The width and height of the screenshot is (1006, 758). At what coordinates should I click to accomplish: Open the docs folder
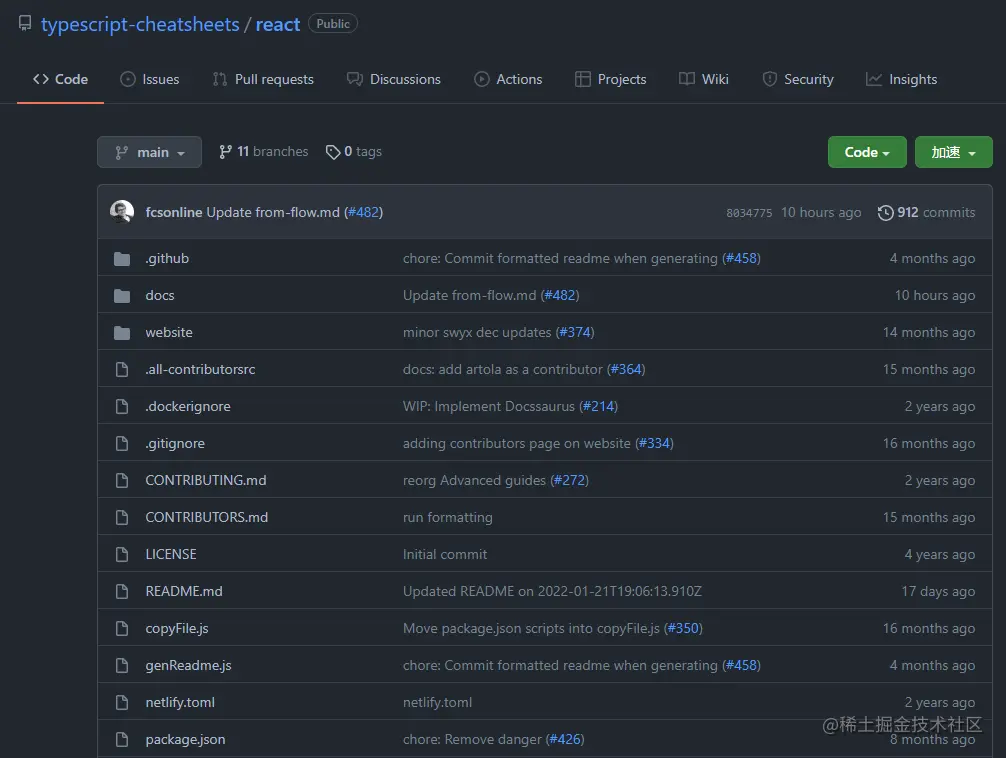click(159, 295)
